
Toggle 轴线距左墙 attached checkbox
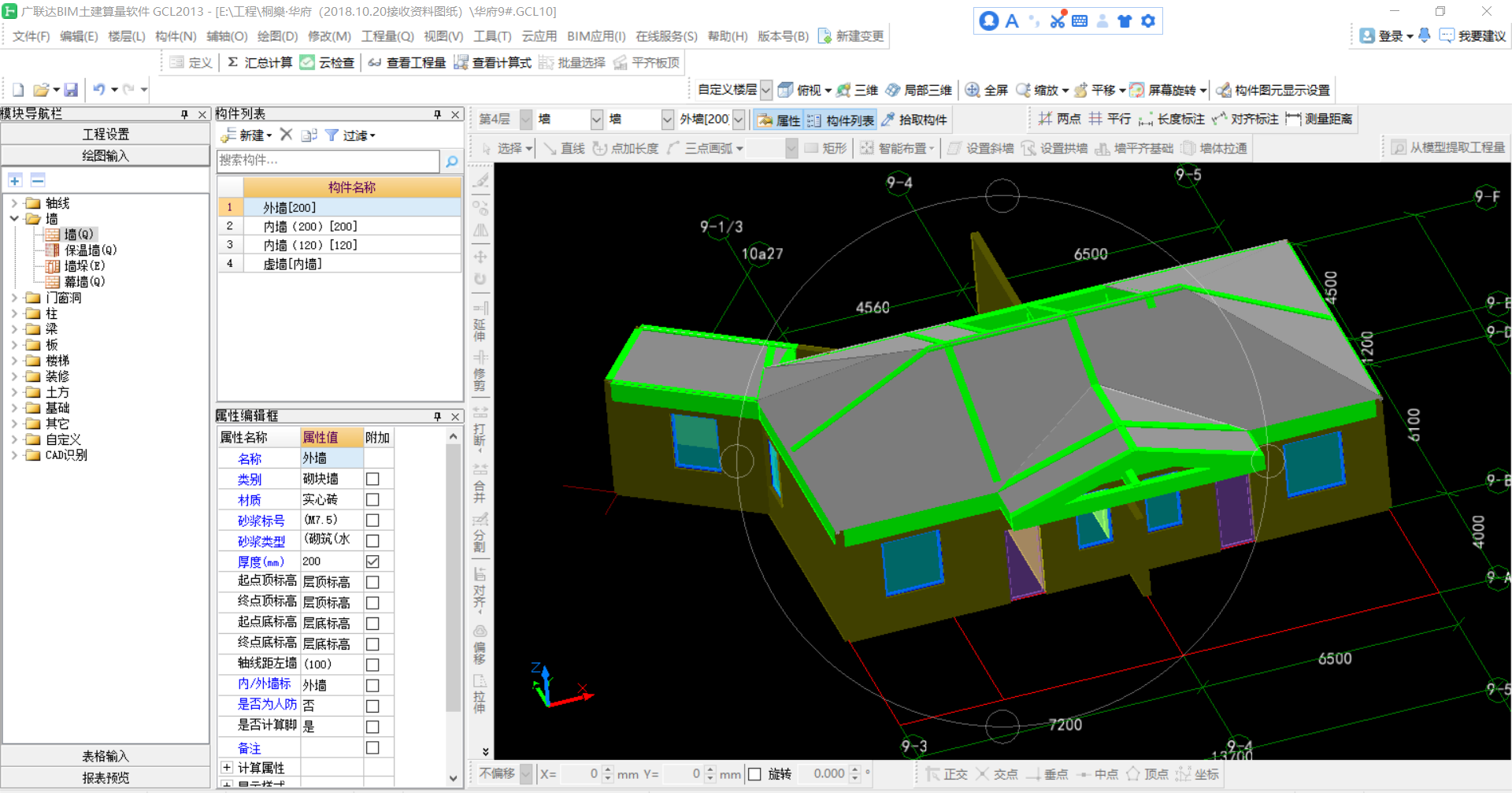372,665
